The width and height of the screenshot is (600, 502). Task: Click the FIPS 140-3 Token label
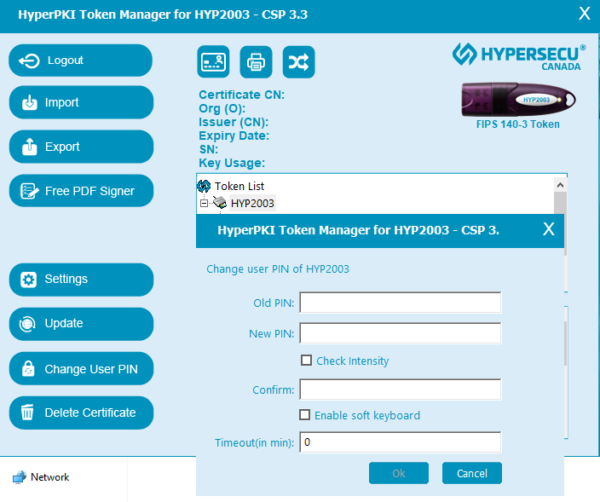pos(518,124)
